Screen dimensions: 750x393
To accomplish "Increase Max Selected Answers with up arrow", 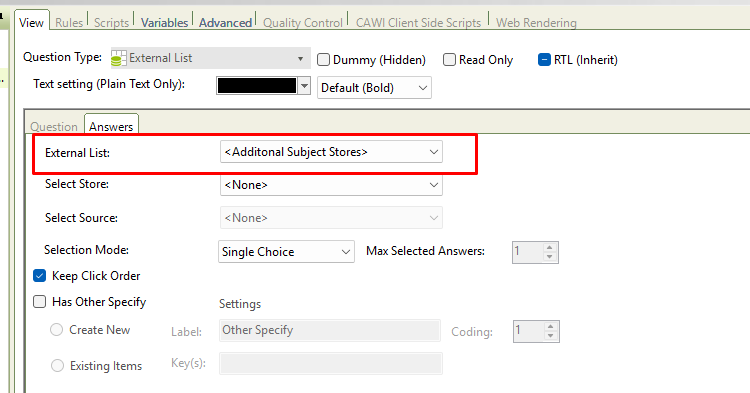I will (x=550, y=247).
